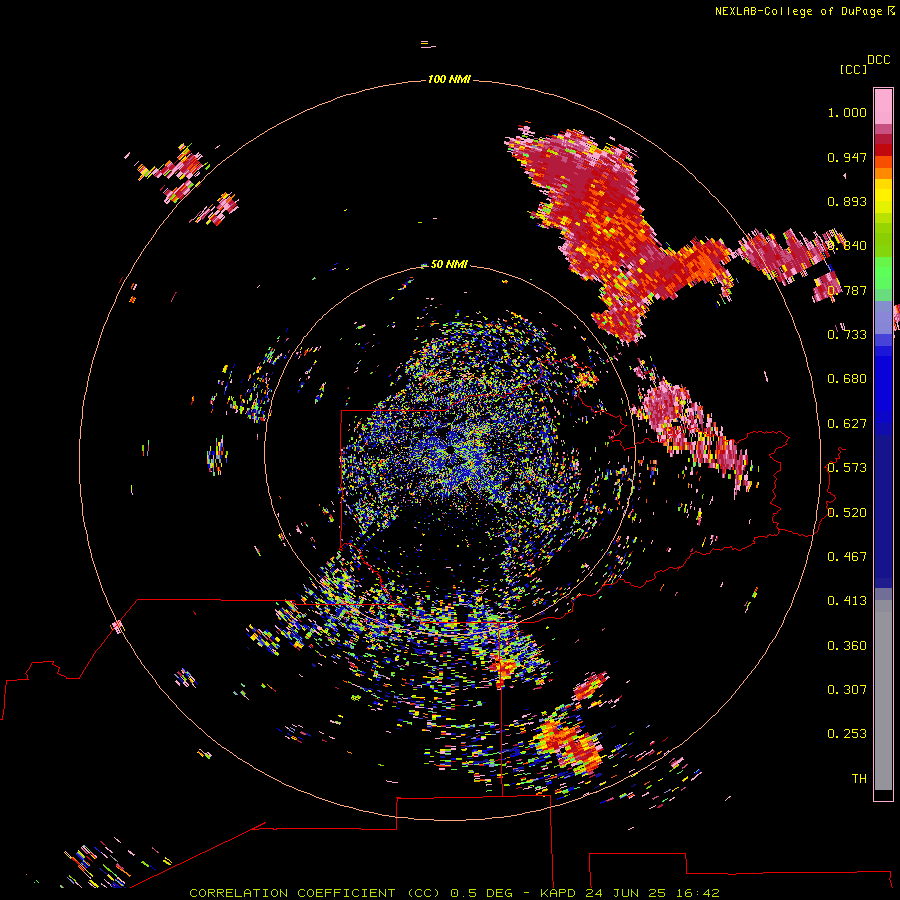Click the Correlation Coefficient KAPD caption text
This screenshot has height=900, width=900.
click(454, 893)
